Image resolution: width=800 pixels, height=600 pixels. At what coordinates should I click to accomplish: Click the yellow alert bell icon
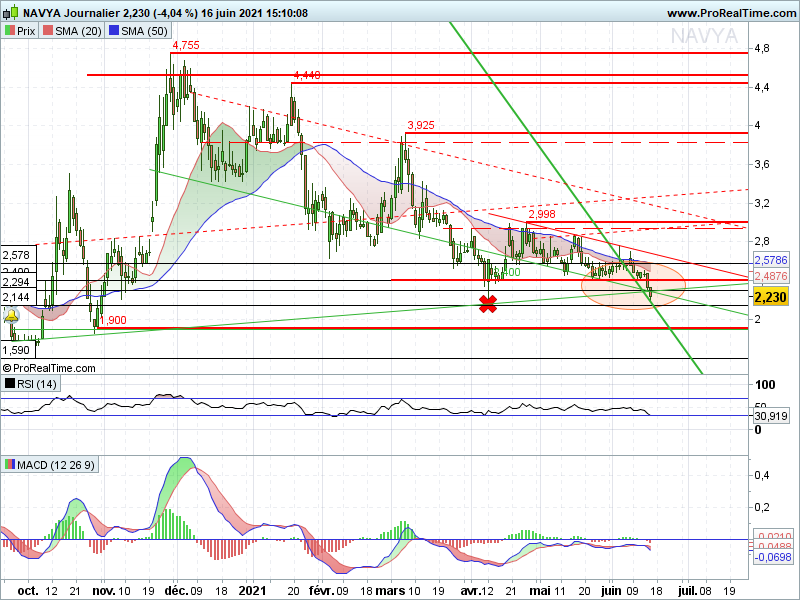pos(11,317)
